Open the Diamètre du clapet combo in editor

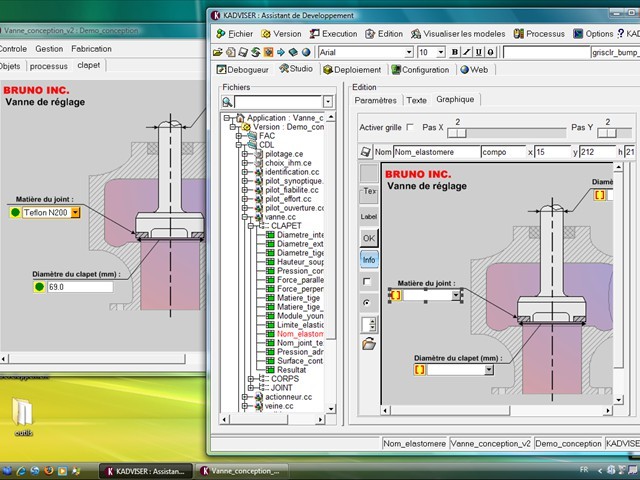(489, 370)
